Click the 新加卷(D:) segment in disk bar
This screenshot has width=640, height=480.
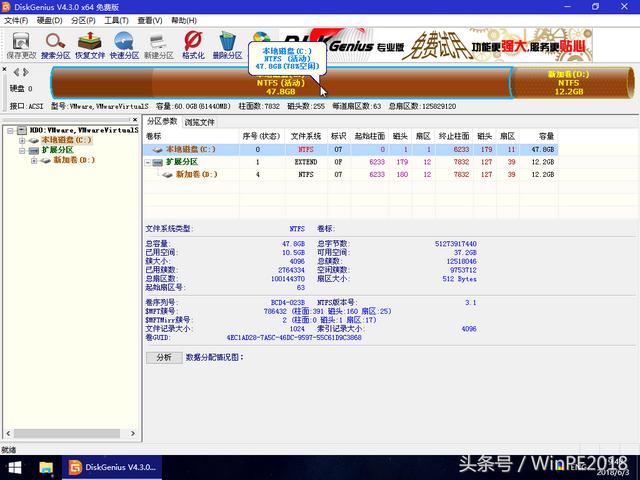point(571,83)
